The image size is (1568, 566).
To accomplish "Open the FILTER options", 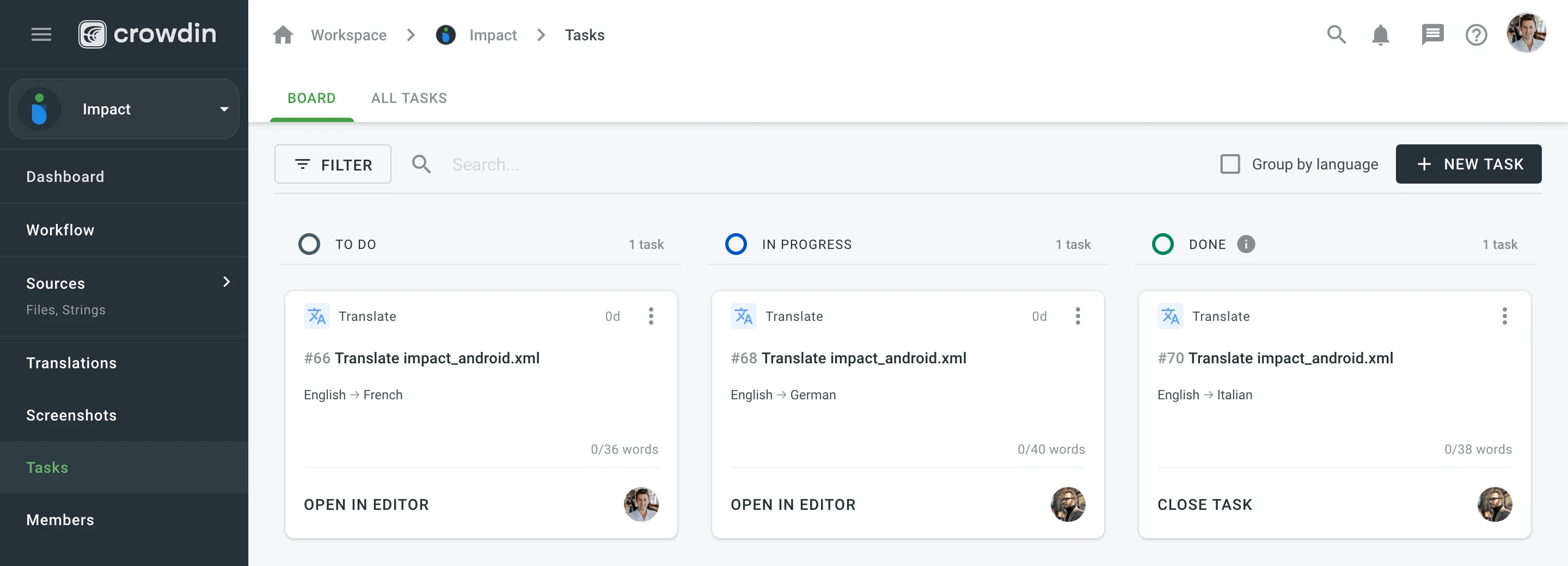I will click(332, 165).
